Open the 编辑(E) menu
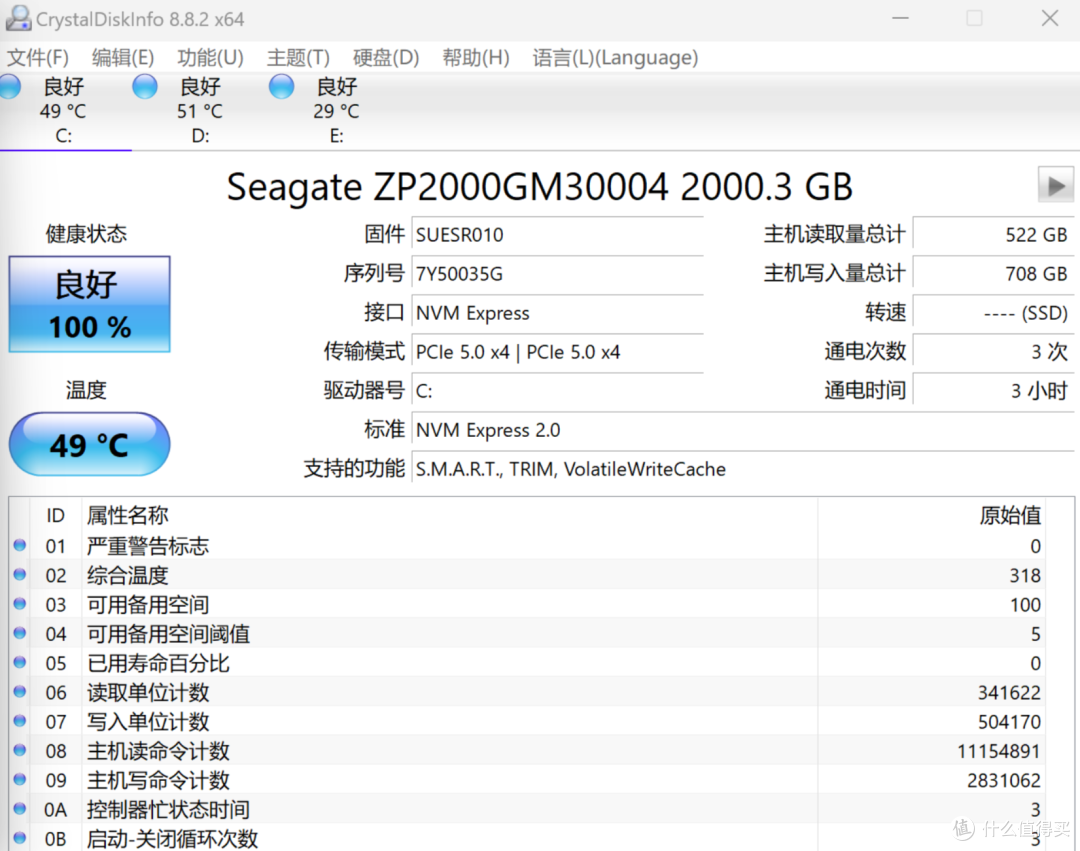This screenshot has height=851, width=1080. click(123, 57)
